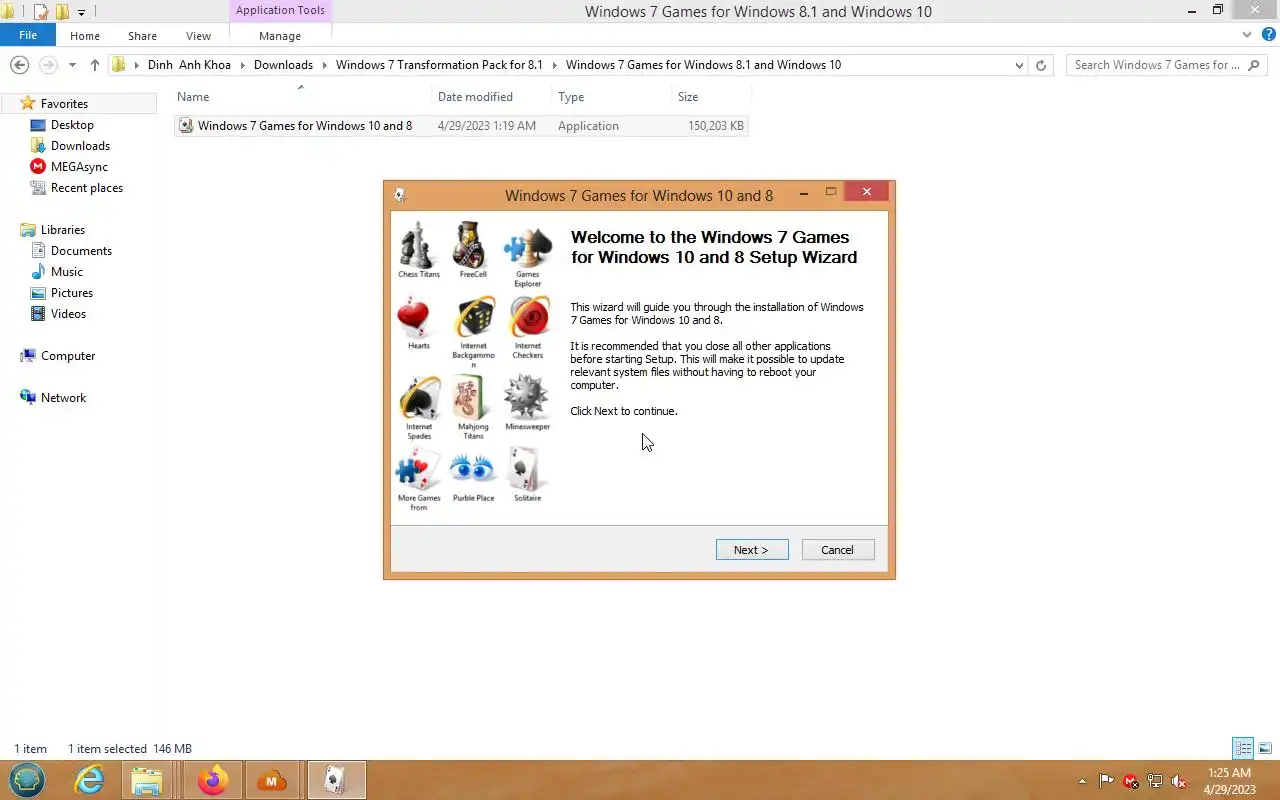Open Desktop in Favorites
The height and width of the screenshot is (800, 1280).
point(72,125)
